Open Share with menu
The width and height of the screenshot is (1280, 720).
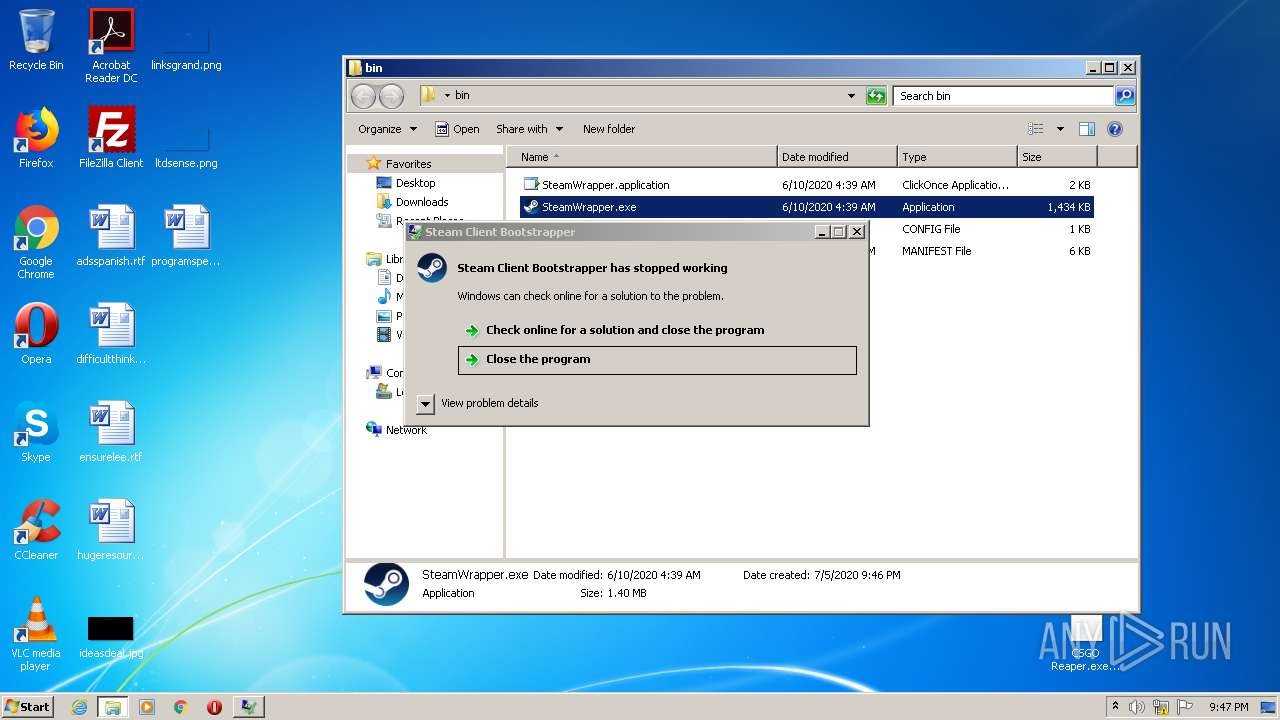pos(529,129)
